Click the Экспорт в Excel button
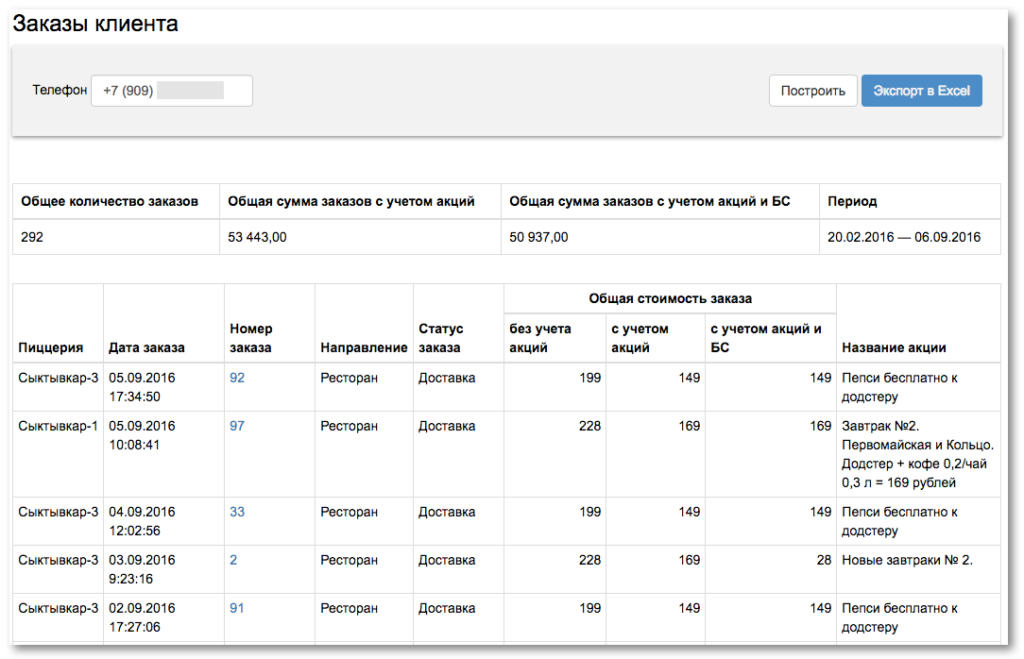Image resolution: width=1024 pixels, height=659 pixels. pyautogui.click(x=921, y=91)
